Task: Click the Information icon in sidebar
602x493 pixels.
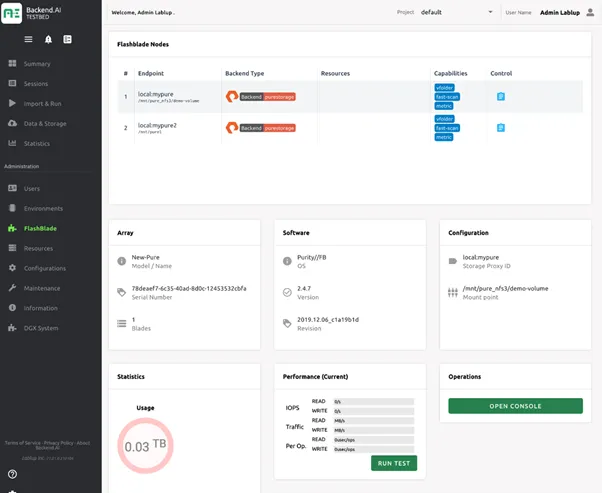Action: pos(12,308)
